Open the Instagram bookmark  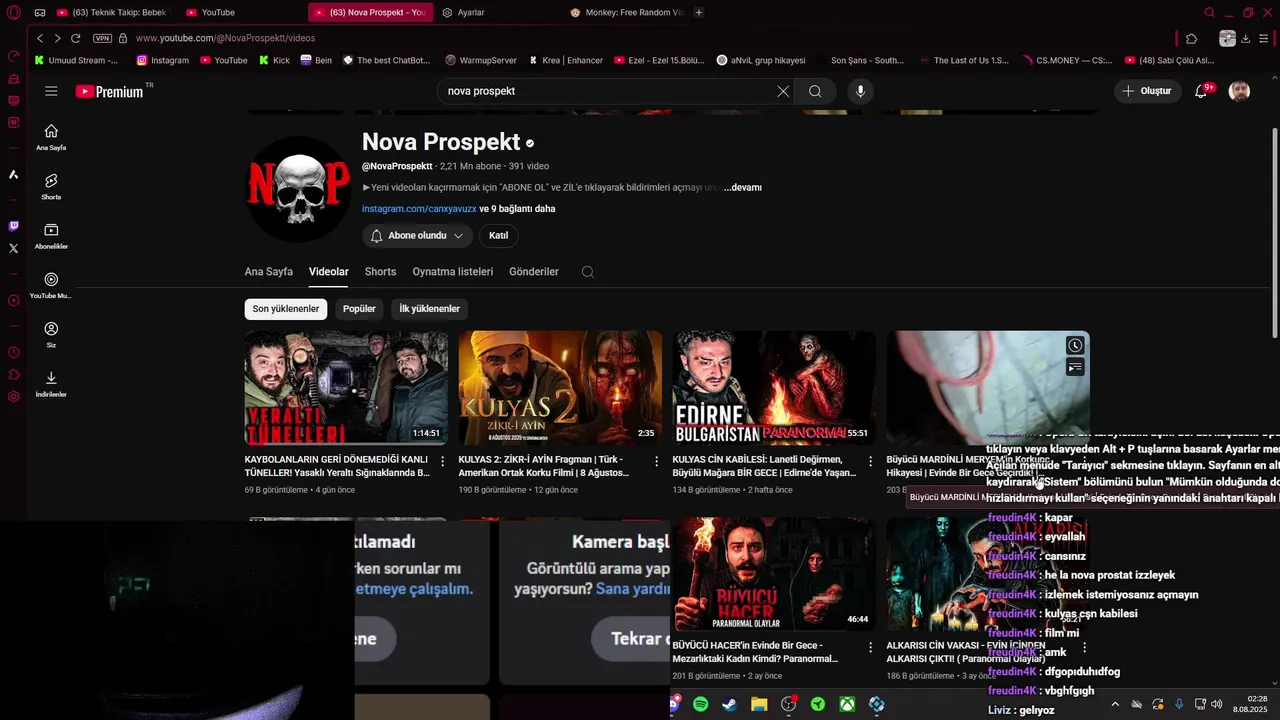[162, 60]
